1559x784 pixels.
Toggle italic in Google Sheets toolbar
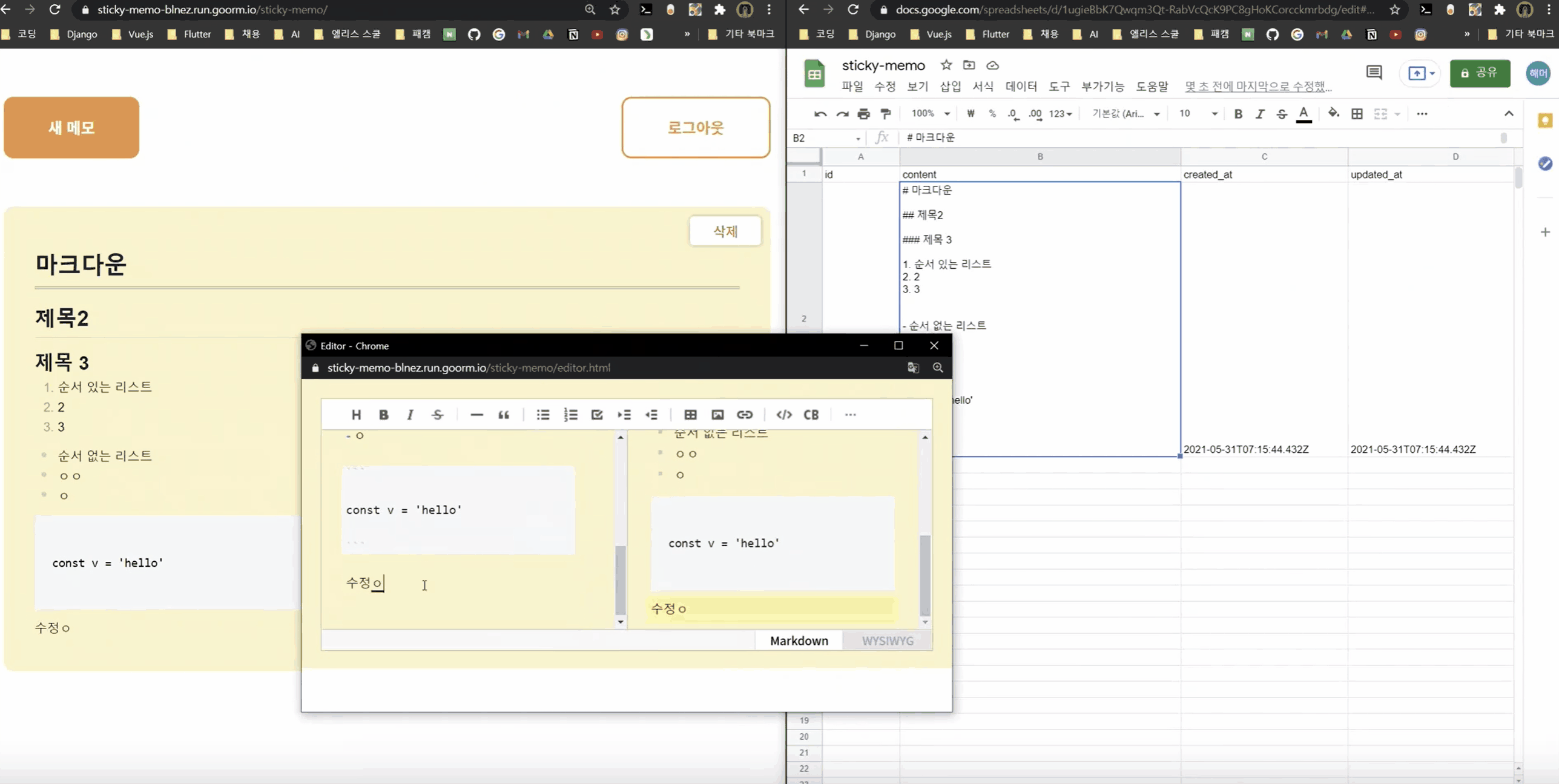click(x=1260, y=114)
